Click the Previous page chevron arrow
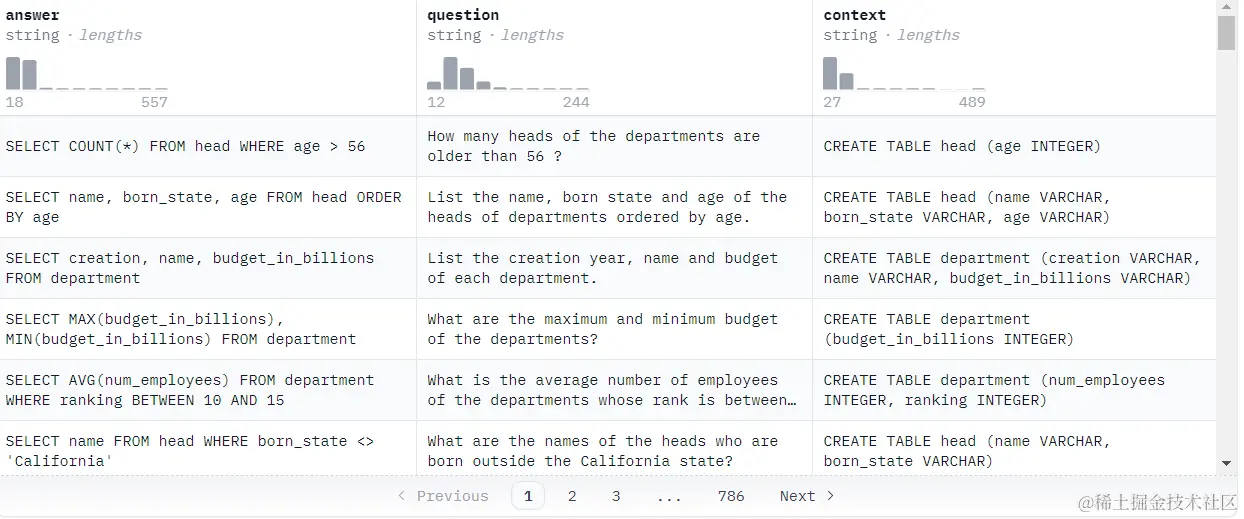 coord(402,496)
